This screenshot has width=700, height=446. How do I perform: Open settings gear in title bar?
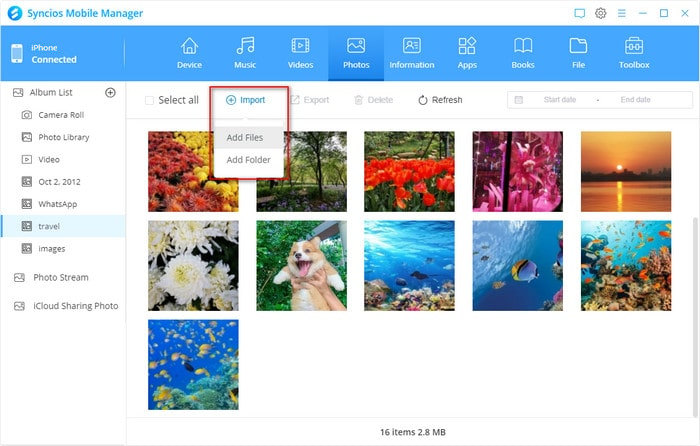click(601, 13)
